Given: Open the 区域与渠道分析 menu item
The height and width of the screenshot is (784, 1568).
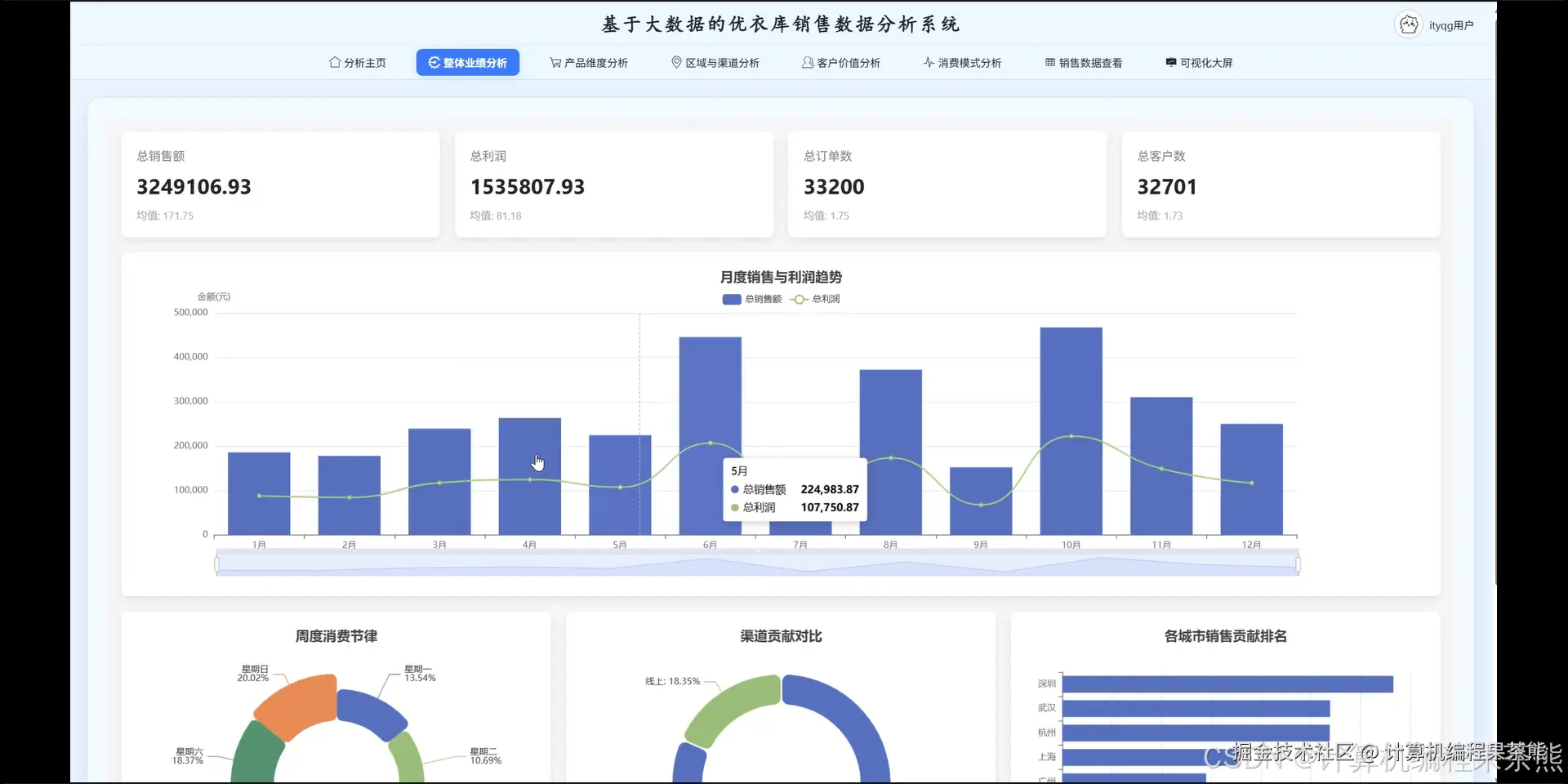Looking at the screenshot, I should click(x=715, y=63).
